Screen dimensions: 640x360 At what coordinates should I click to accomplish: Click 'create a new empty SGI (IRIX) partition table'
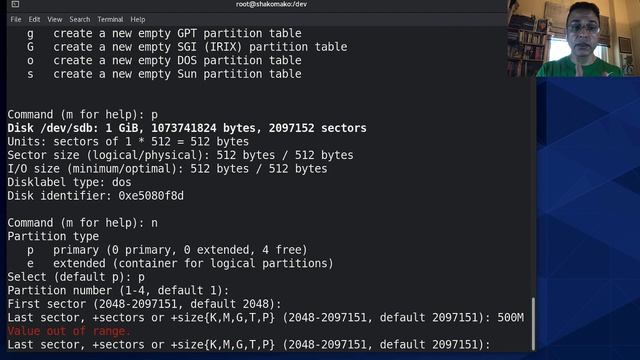click(x=200, y=47)
